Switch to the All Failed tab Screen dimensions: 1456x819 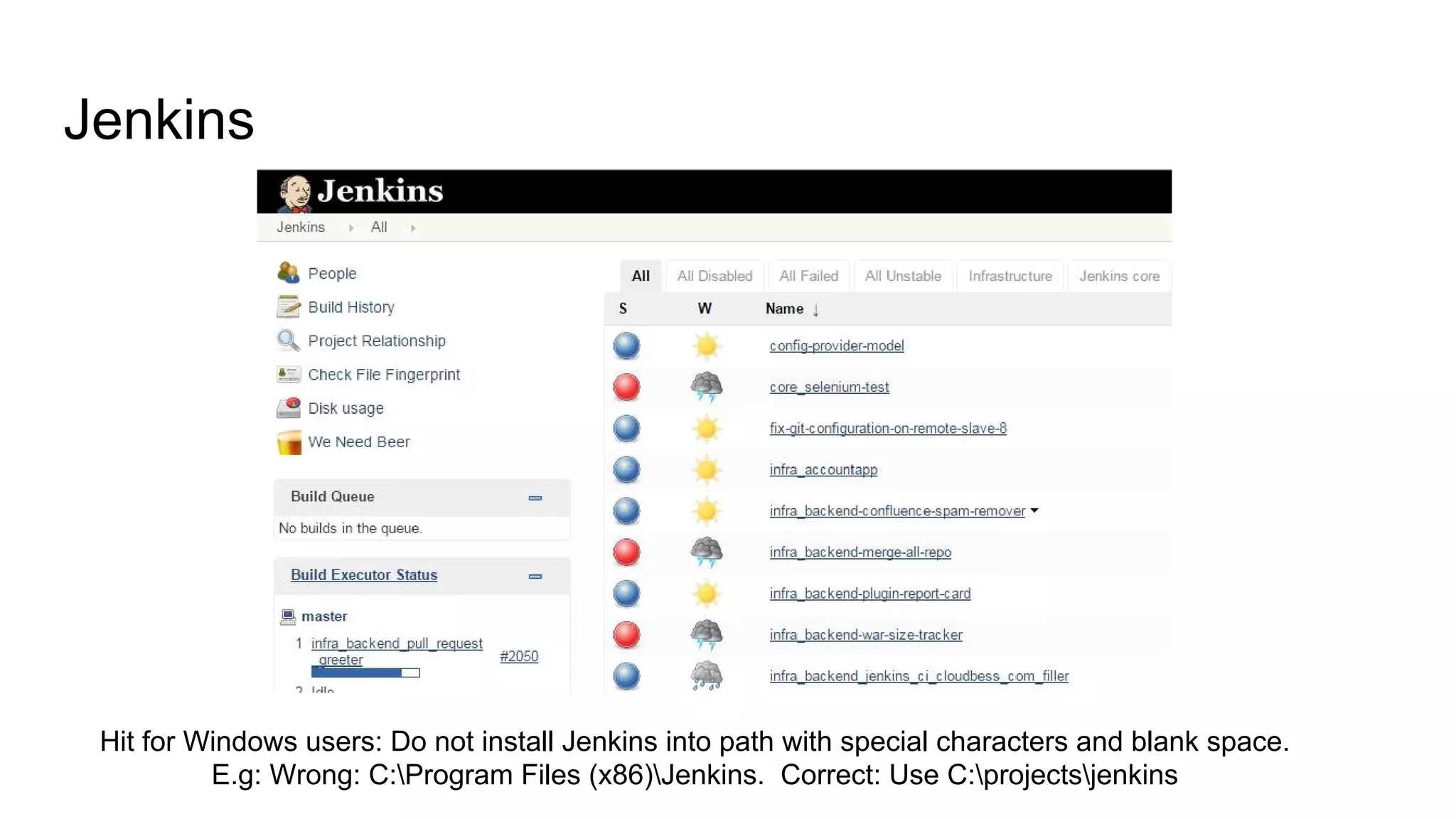[808, 276]
